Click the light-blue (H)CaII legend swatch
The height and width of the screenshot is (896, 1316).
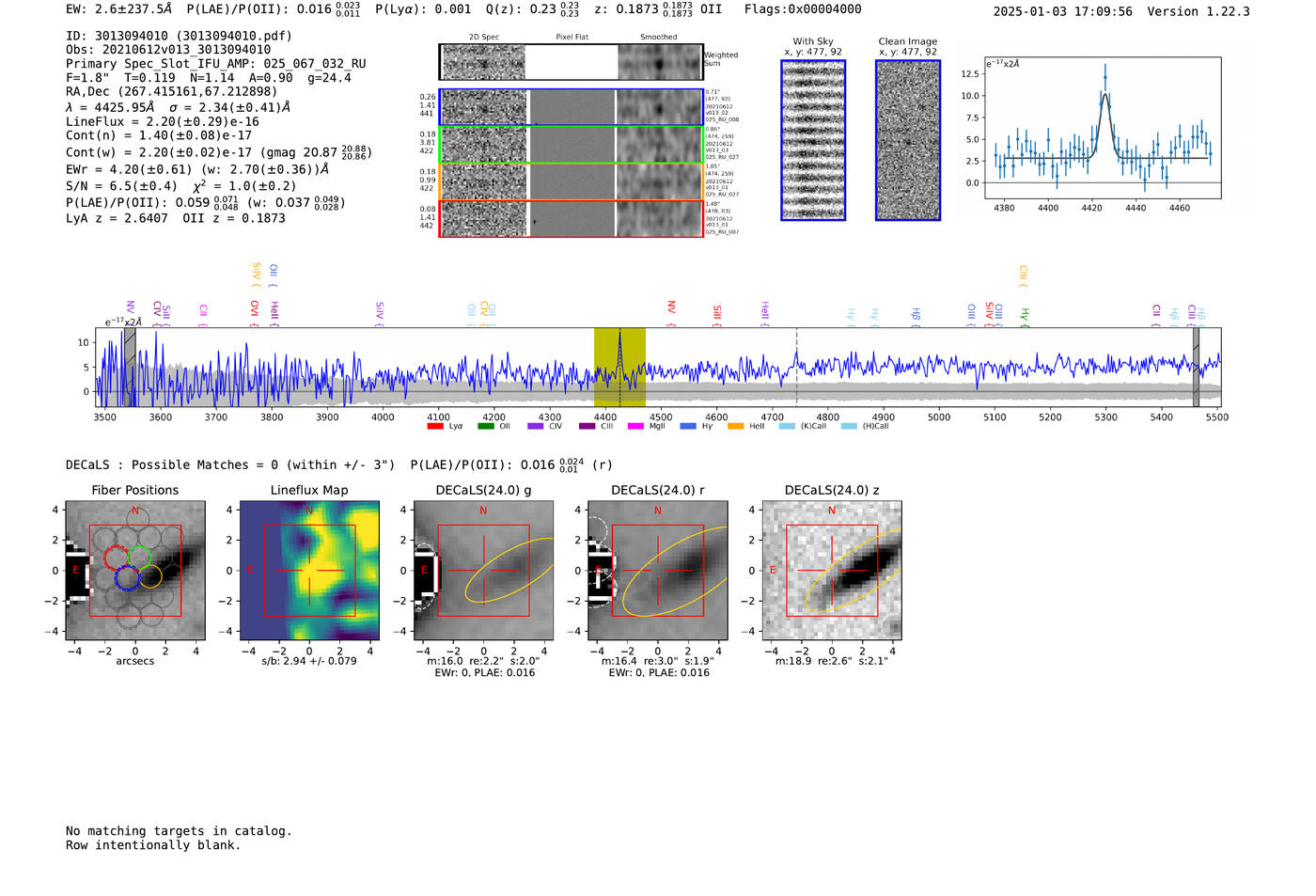tap(849, 427)
